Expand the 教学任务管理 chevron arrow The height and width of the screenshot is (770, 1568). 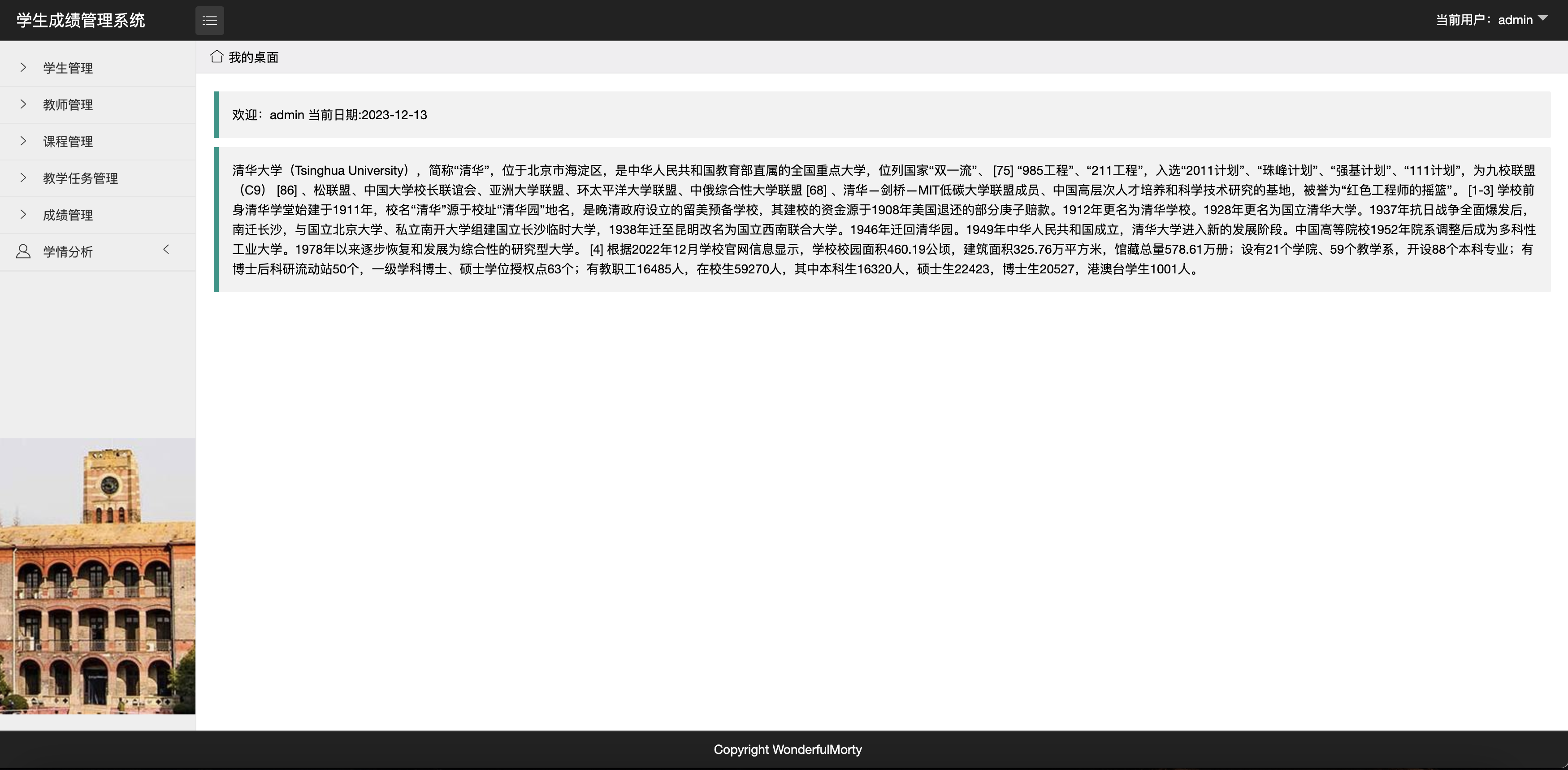click(x=23, y=178)
